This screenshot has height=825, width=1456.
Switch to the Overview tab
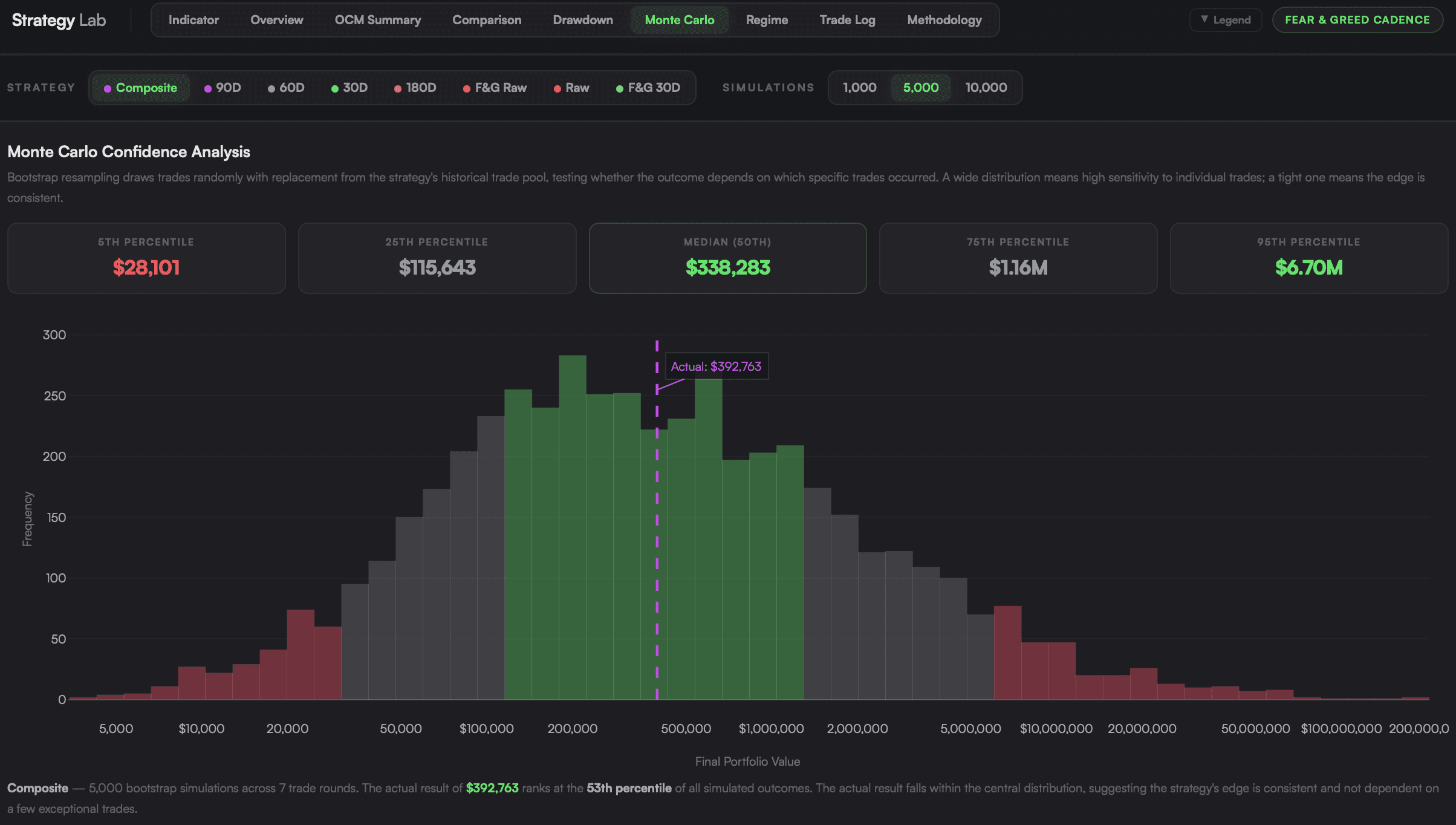(x=277, y=20)
